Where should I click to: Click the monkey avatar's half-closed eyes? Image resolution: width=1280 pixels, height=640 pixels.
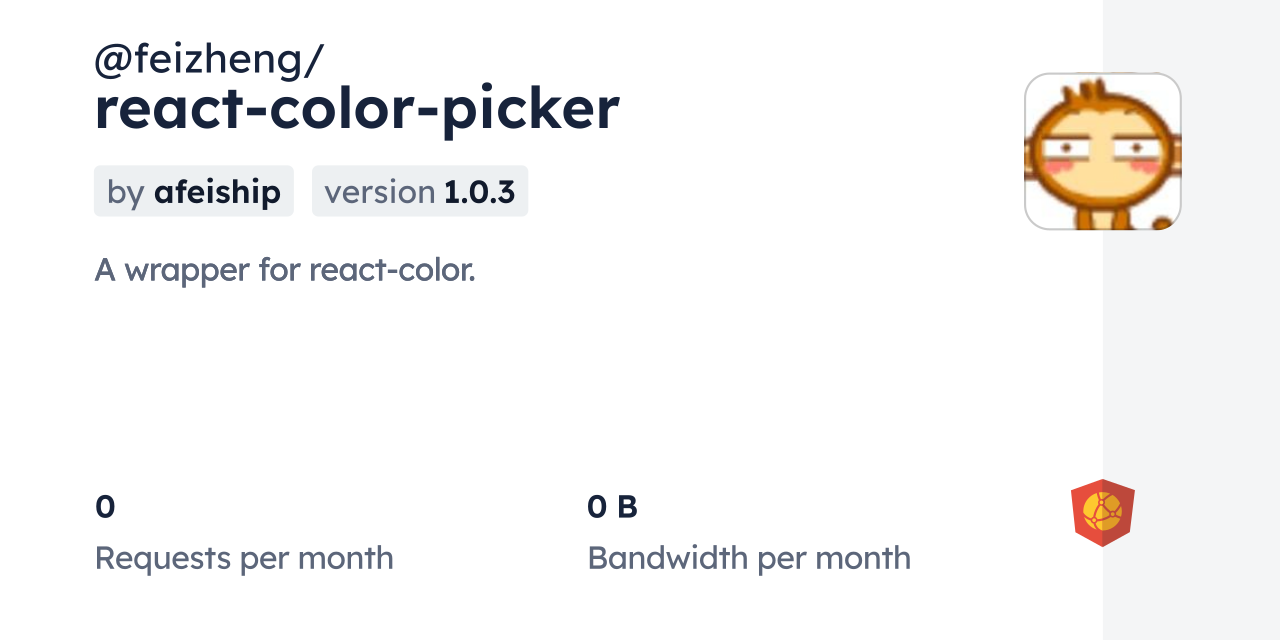pyautogui.click(x=1102, y=151)
